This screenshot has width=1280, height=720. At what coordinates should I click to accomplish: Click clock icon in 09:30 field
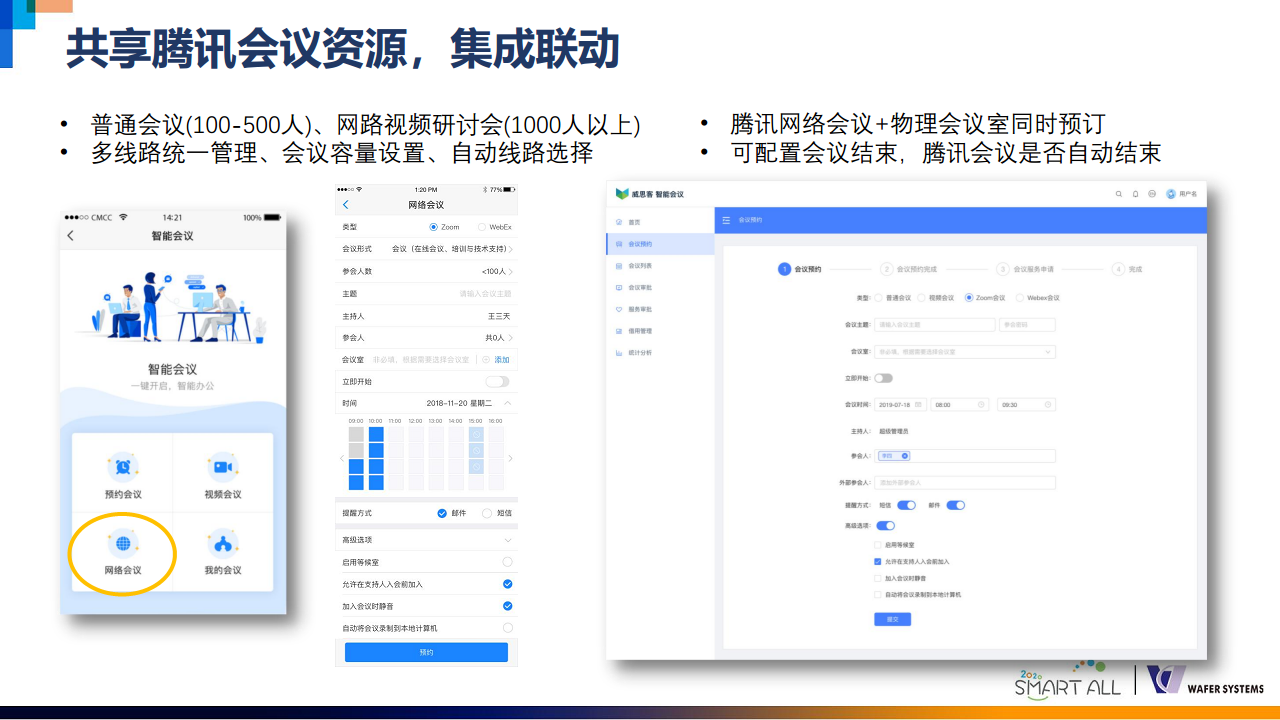coord(1048,405)
